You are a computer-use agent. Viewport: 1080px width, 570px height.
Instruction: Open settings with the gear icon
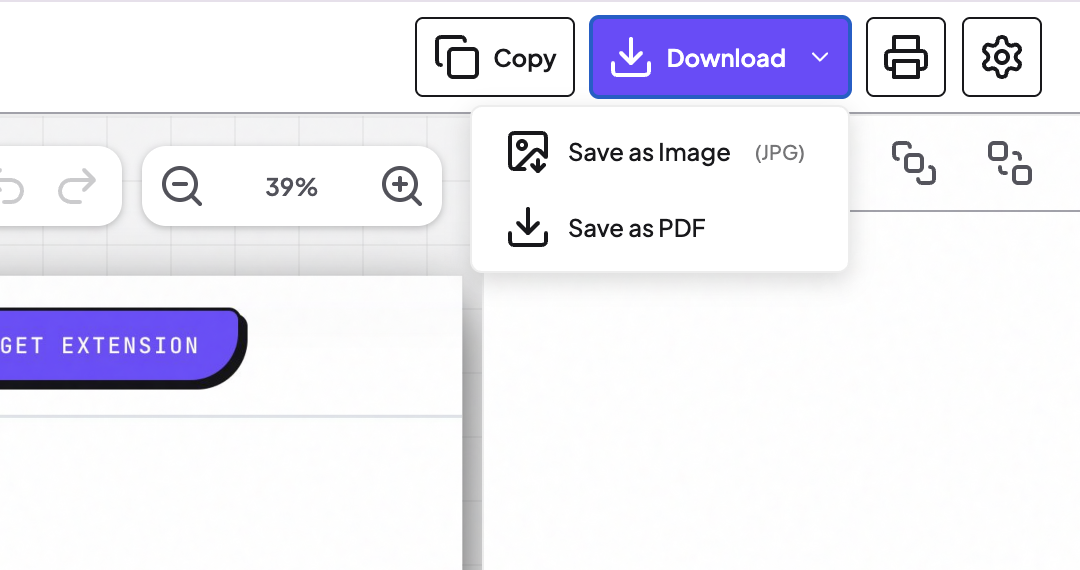point(1001,57)
